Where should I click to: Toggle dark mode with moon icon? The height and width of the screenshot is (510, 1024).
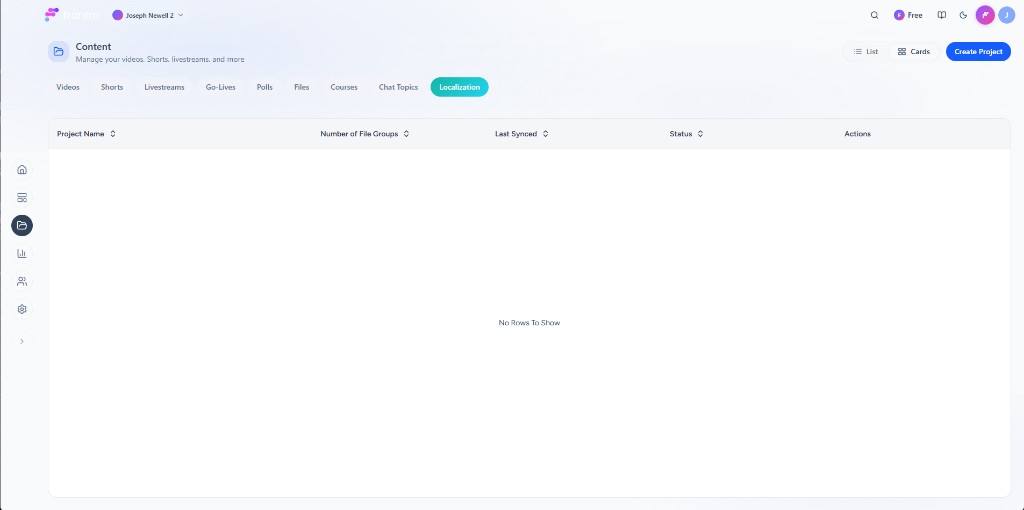coord(963,15)
